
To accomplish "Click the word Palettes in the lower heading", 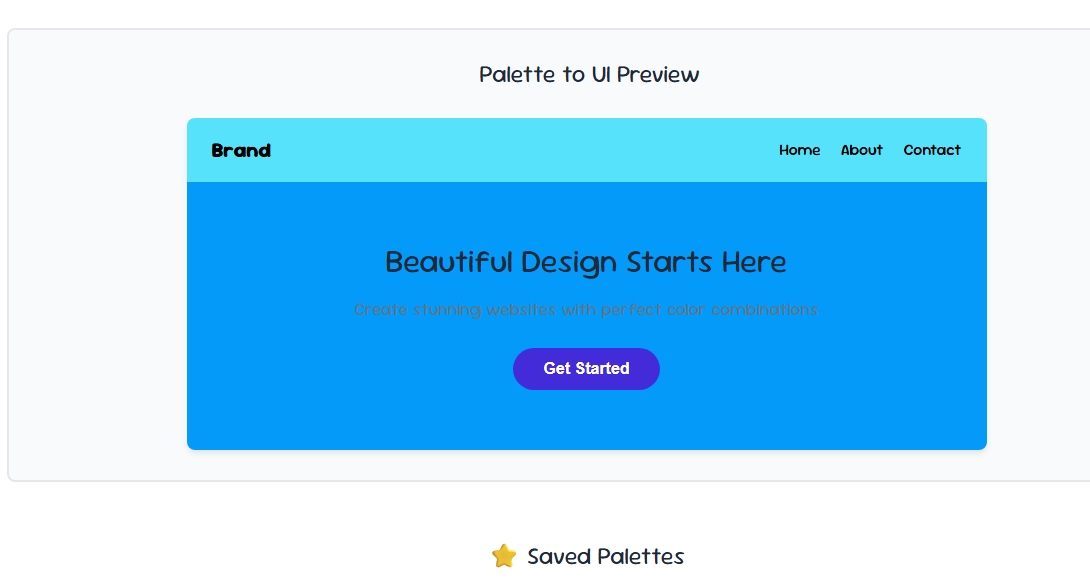I will 641,556.
